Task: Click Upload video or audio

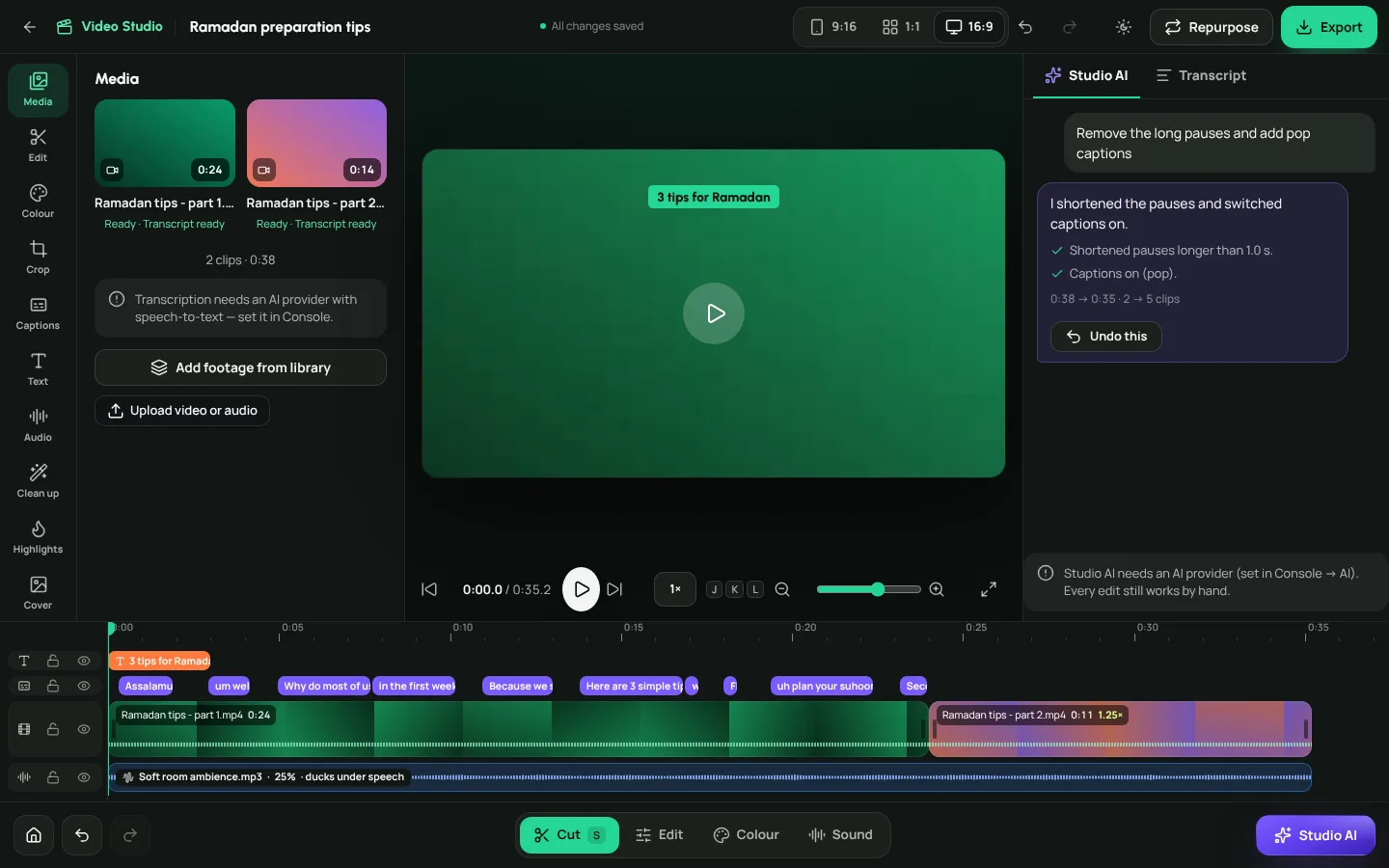Action: 182,411
